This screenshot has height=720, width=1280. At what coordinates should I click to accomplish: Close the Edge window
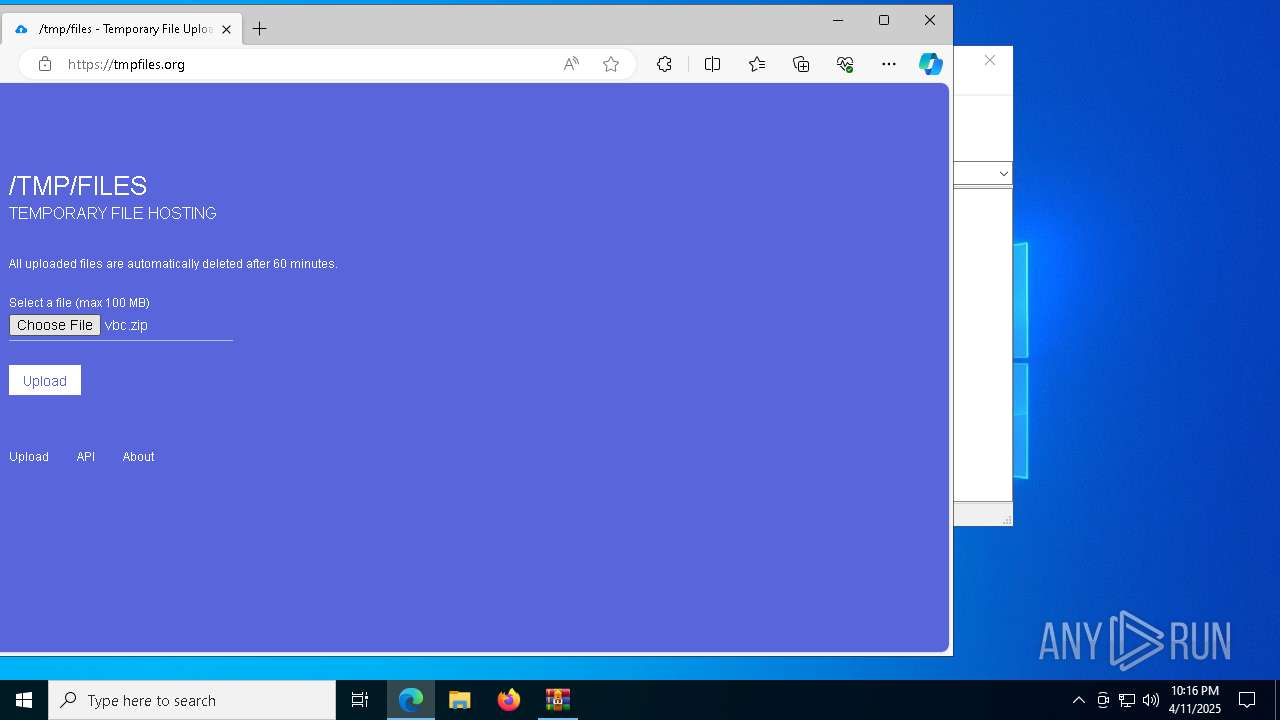(x=930, y=20)
